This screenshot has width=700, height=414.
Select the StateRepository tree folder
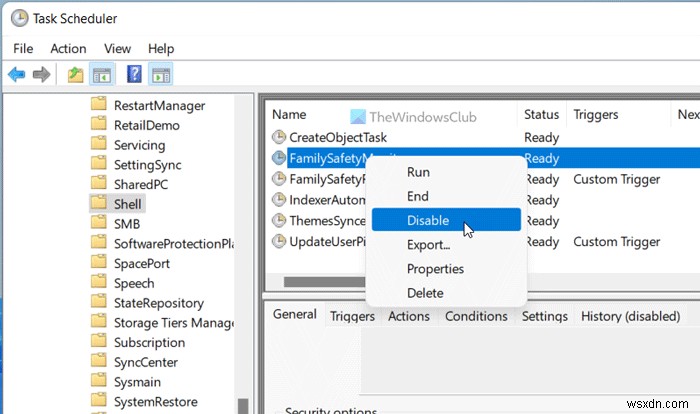pyautogui.click(x=158, y=303)
